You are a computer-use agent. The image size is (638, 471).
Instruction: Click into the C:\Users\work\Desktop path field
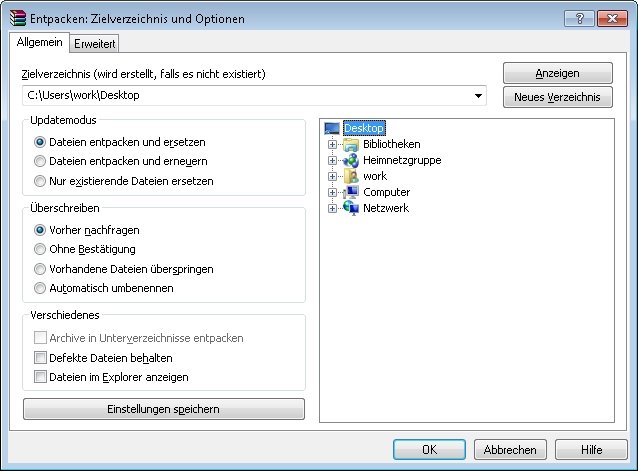point(246,96)
